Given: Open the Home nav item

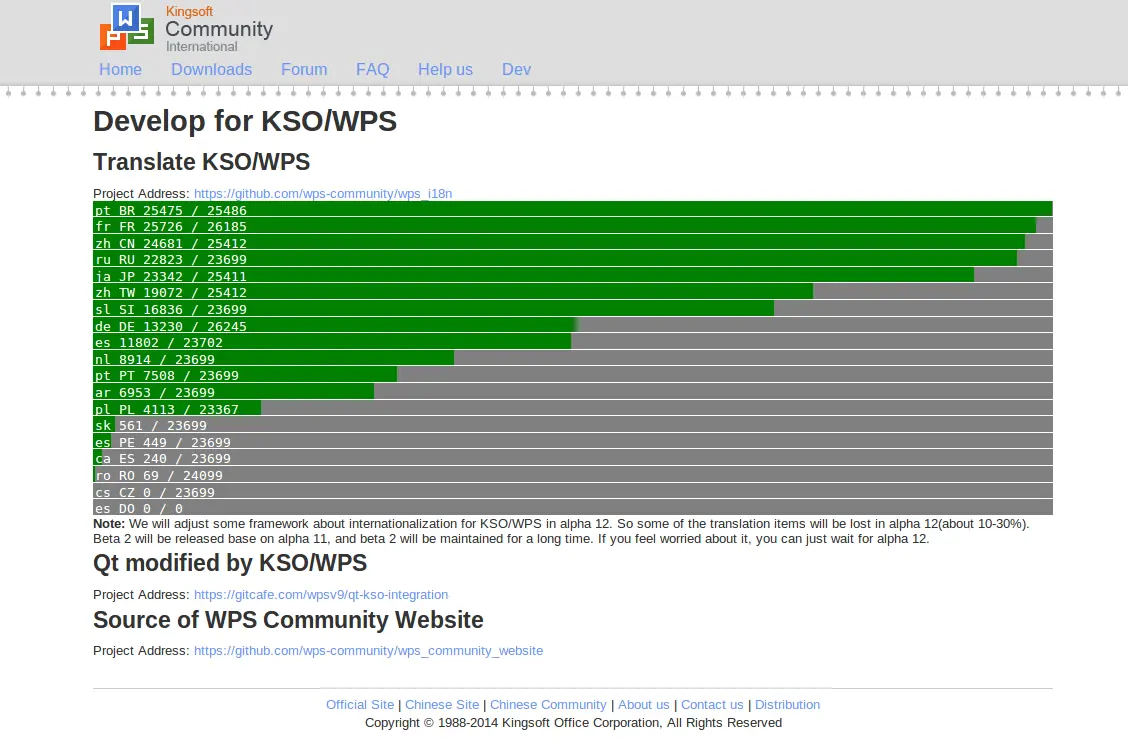Looking at the screenshot, I should tap(120, 70).
